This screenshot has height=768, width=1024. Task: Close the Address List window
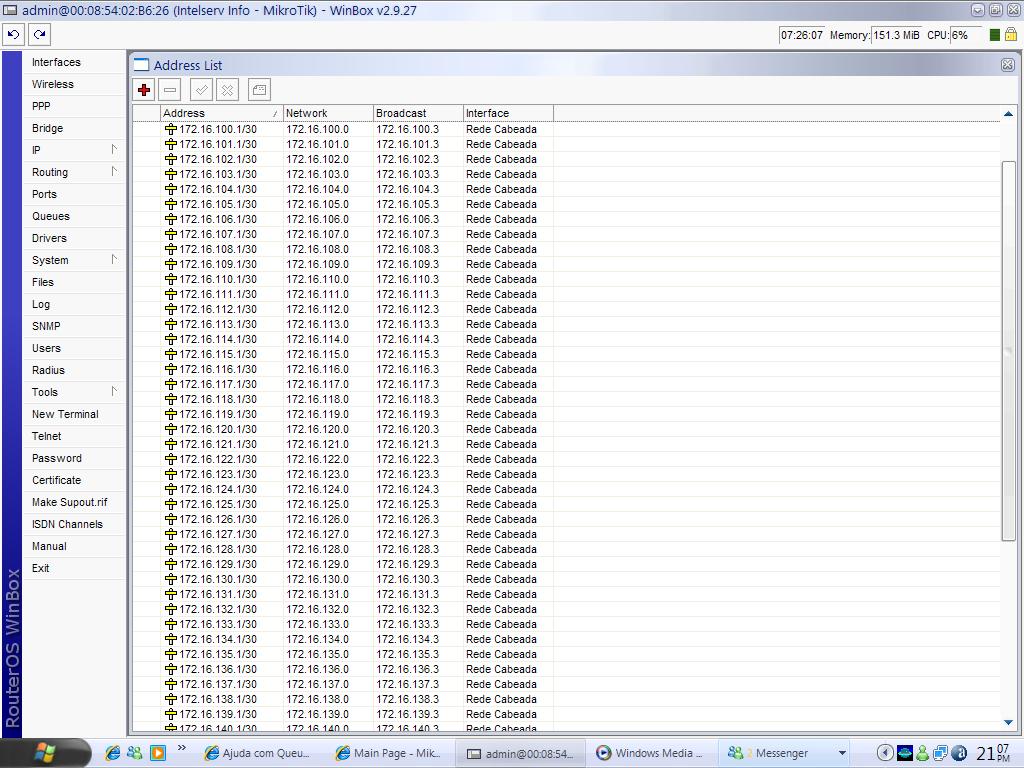(x=1008, y=65)
